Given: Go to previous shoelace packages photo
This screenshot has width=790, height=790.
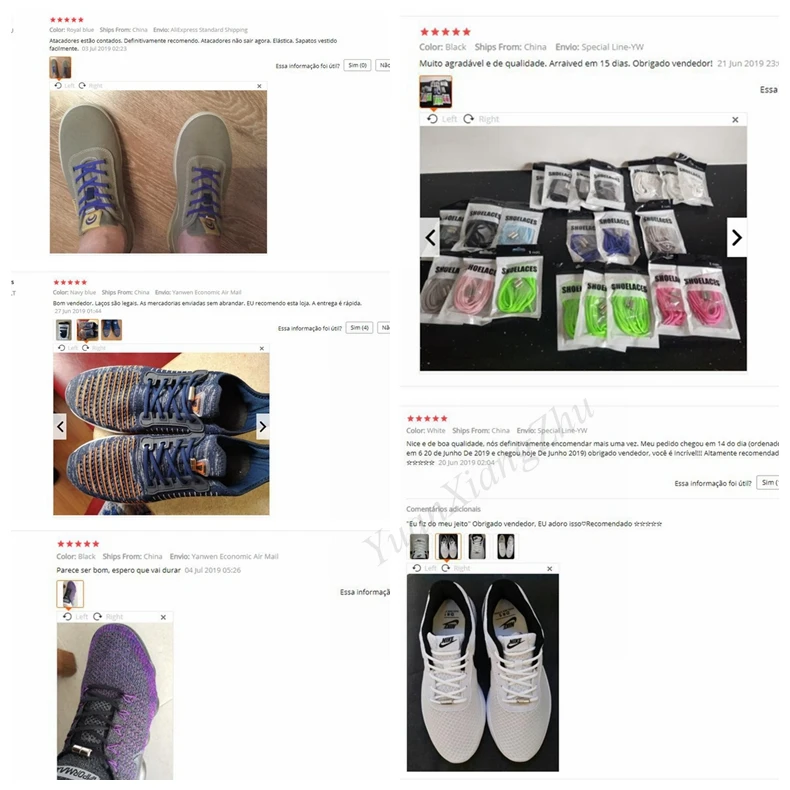Looking at the screenshot, I should pos(430,238).
